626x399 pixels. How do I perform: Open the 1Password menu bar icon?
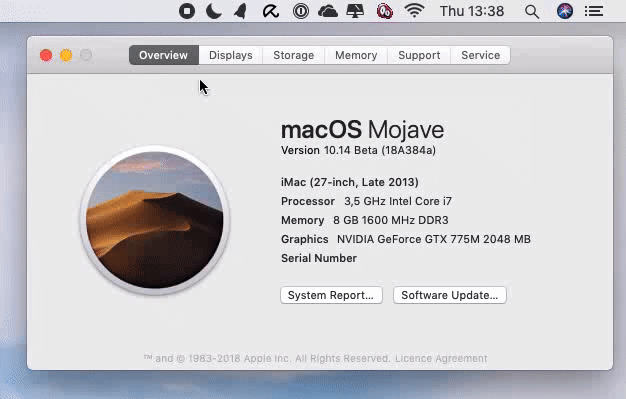[301, 11]
